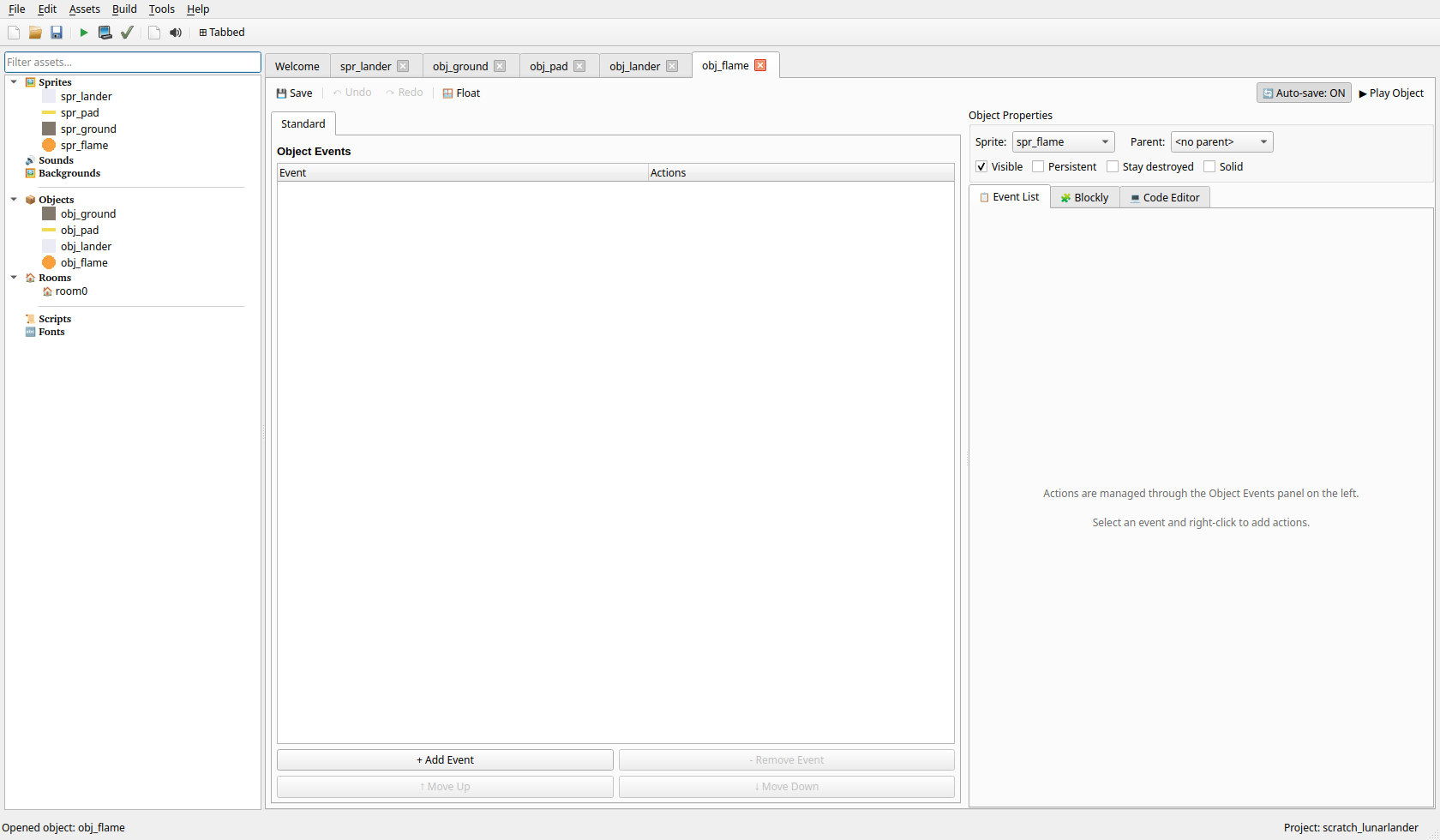The image size is (1440, 840).
Task: Click the Save button in object editor
Action: point(294,93)
